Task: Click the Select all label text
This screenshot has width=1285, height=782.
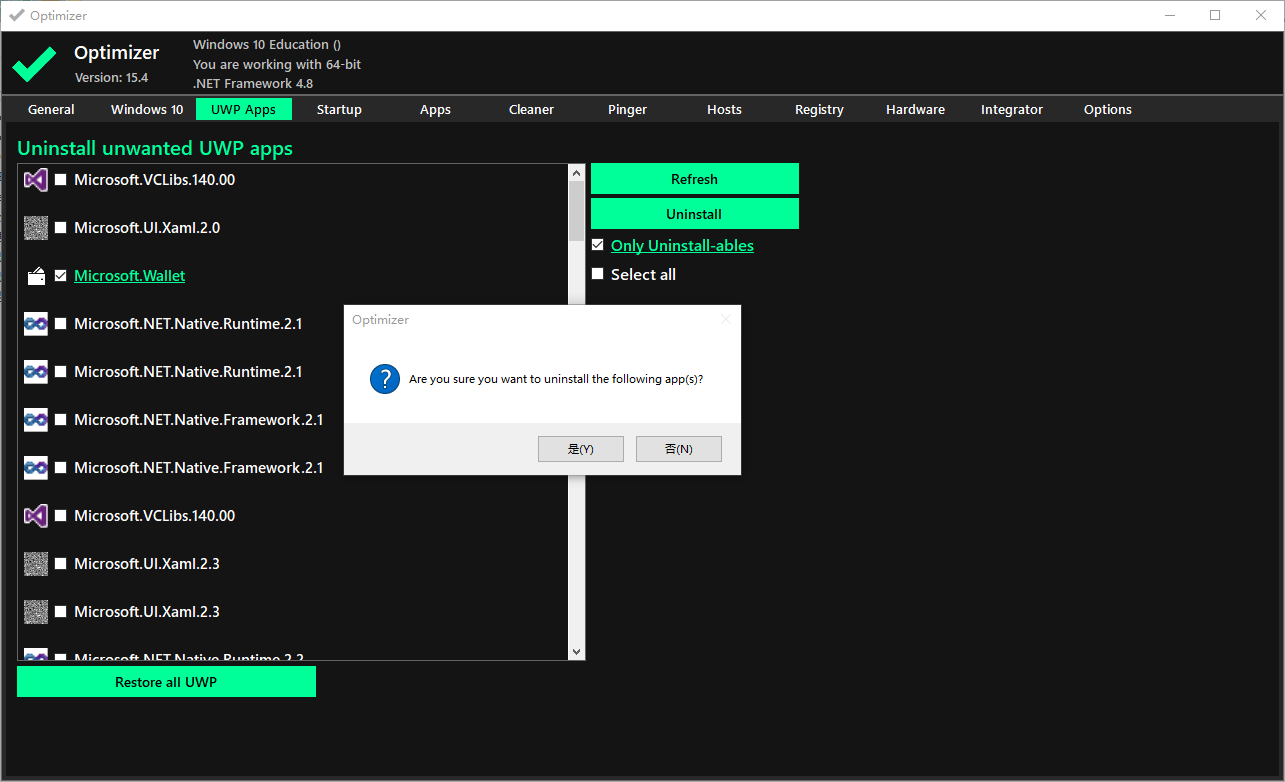Action: [x=643, y=274]
